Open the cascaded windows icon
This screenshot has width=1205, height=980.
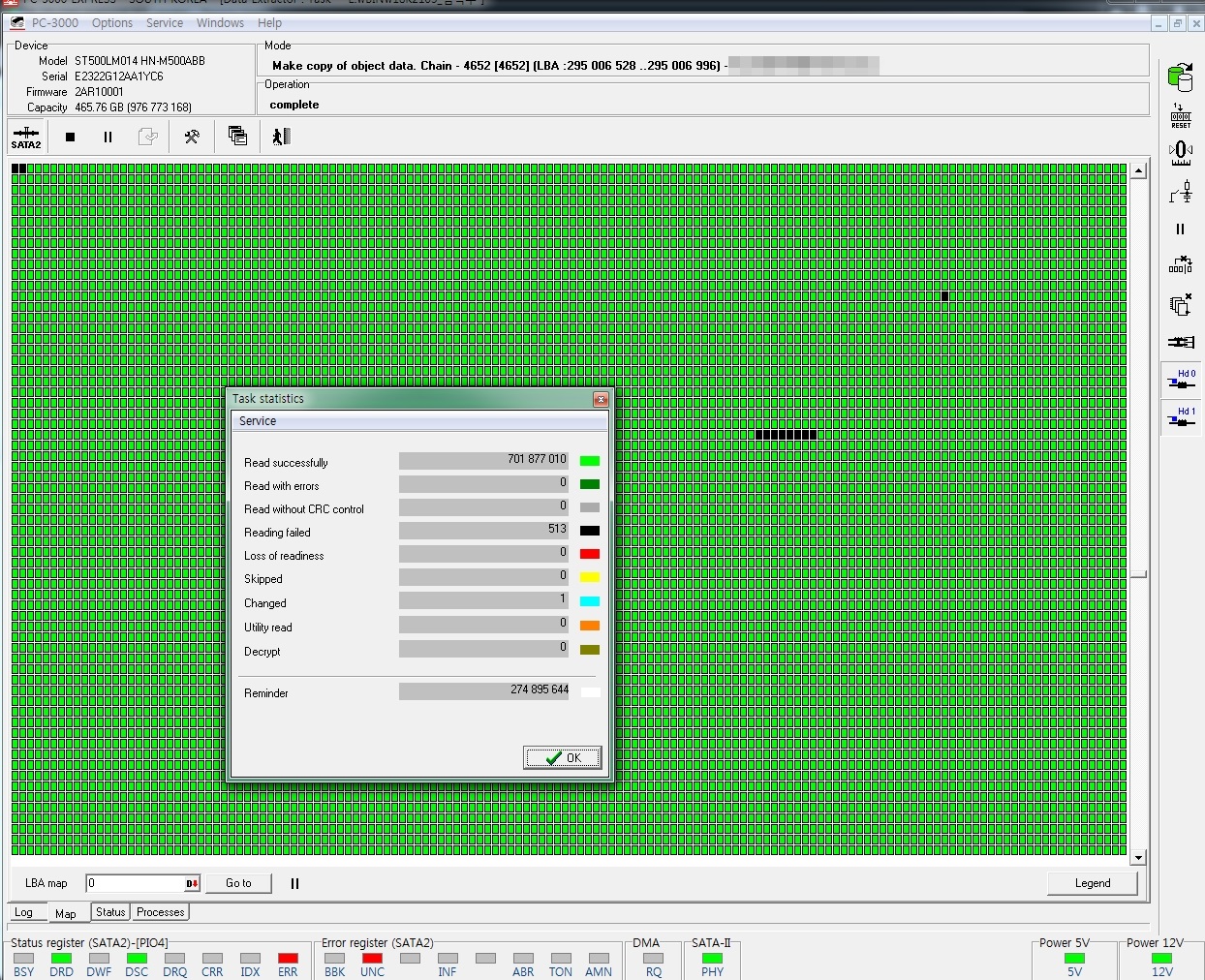(x=237, y=136)
